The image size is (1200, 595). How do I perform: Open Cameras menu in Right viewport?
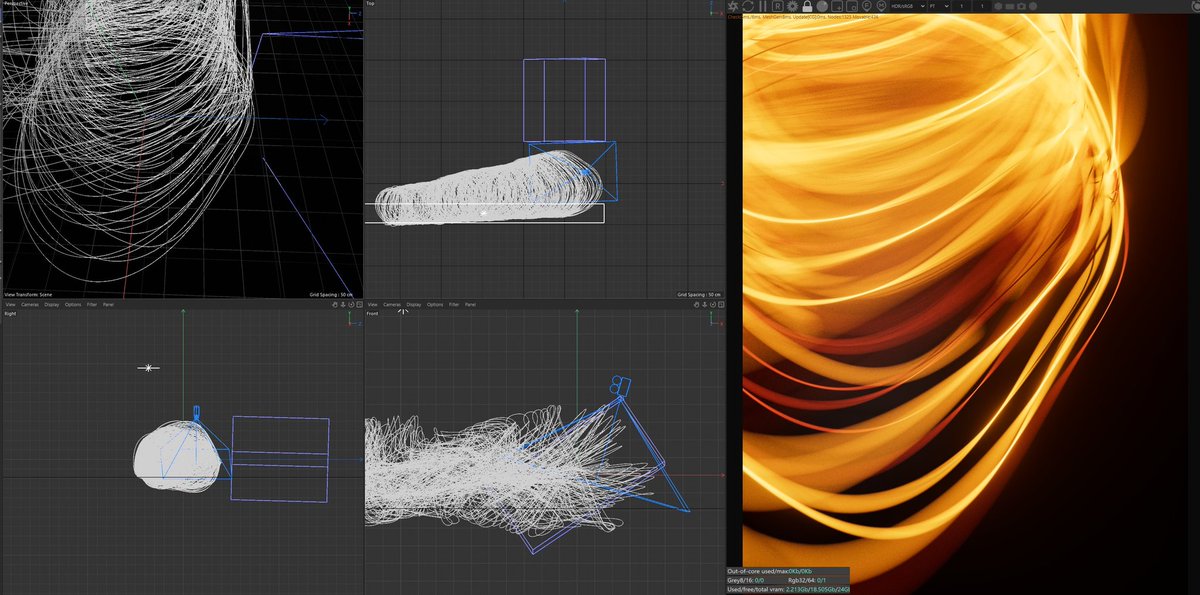(x=30, y=304)
